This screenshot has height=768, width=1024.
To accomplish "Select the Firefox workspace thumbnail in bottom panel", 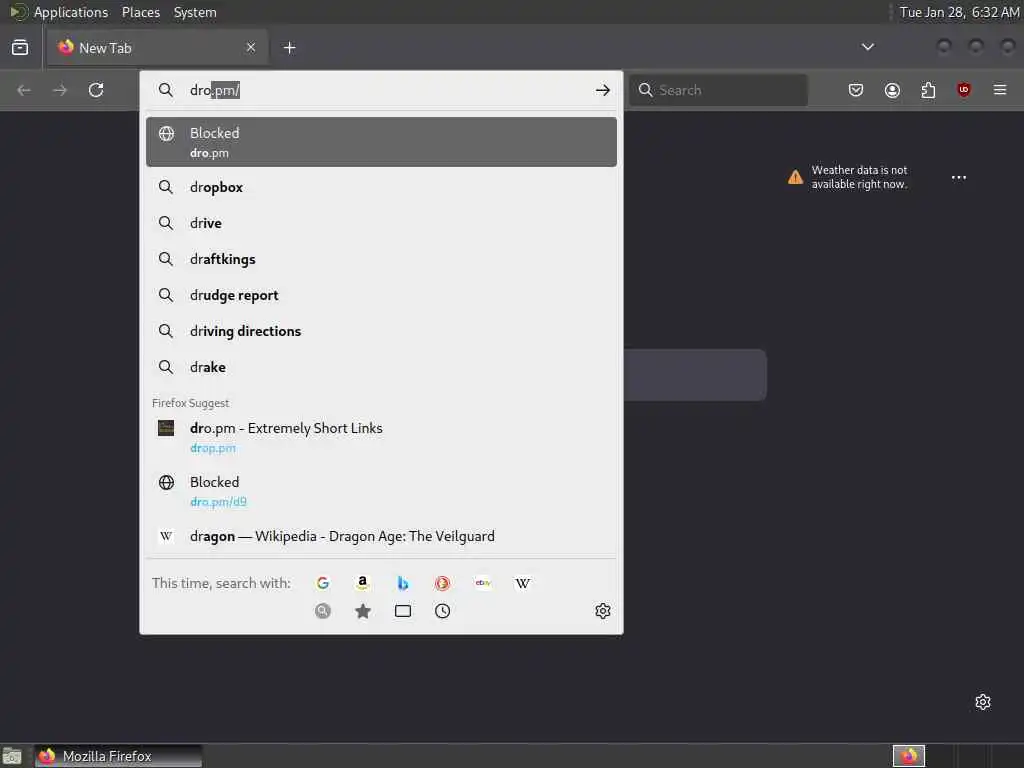I will point(909,756).
